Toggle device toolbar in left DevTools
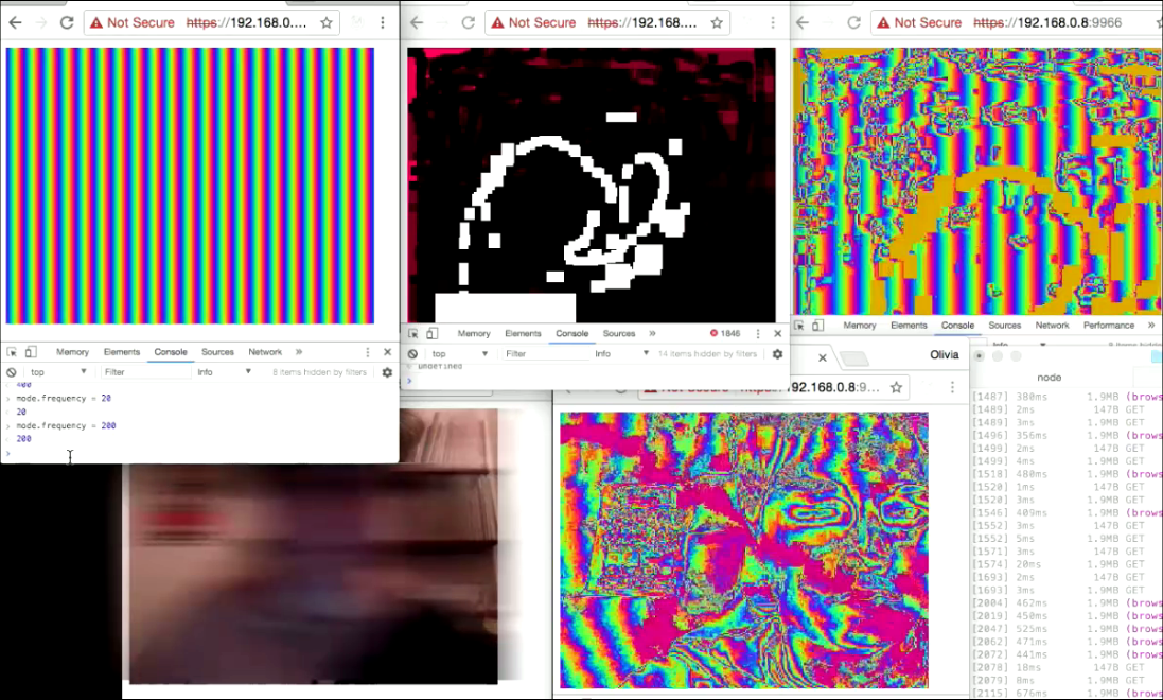This screenshot has width=1163, height=700. (31, 352)
